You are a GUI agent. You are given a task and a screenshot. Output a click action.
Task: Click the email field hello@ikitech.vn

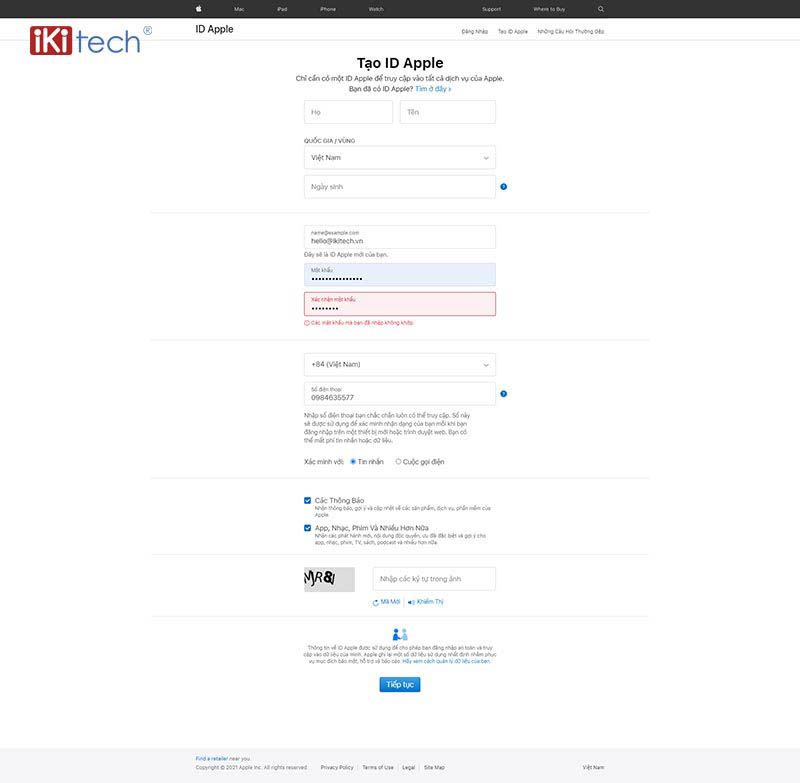click(399, 237)
